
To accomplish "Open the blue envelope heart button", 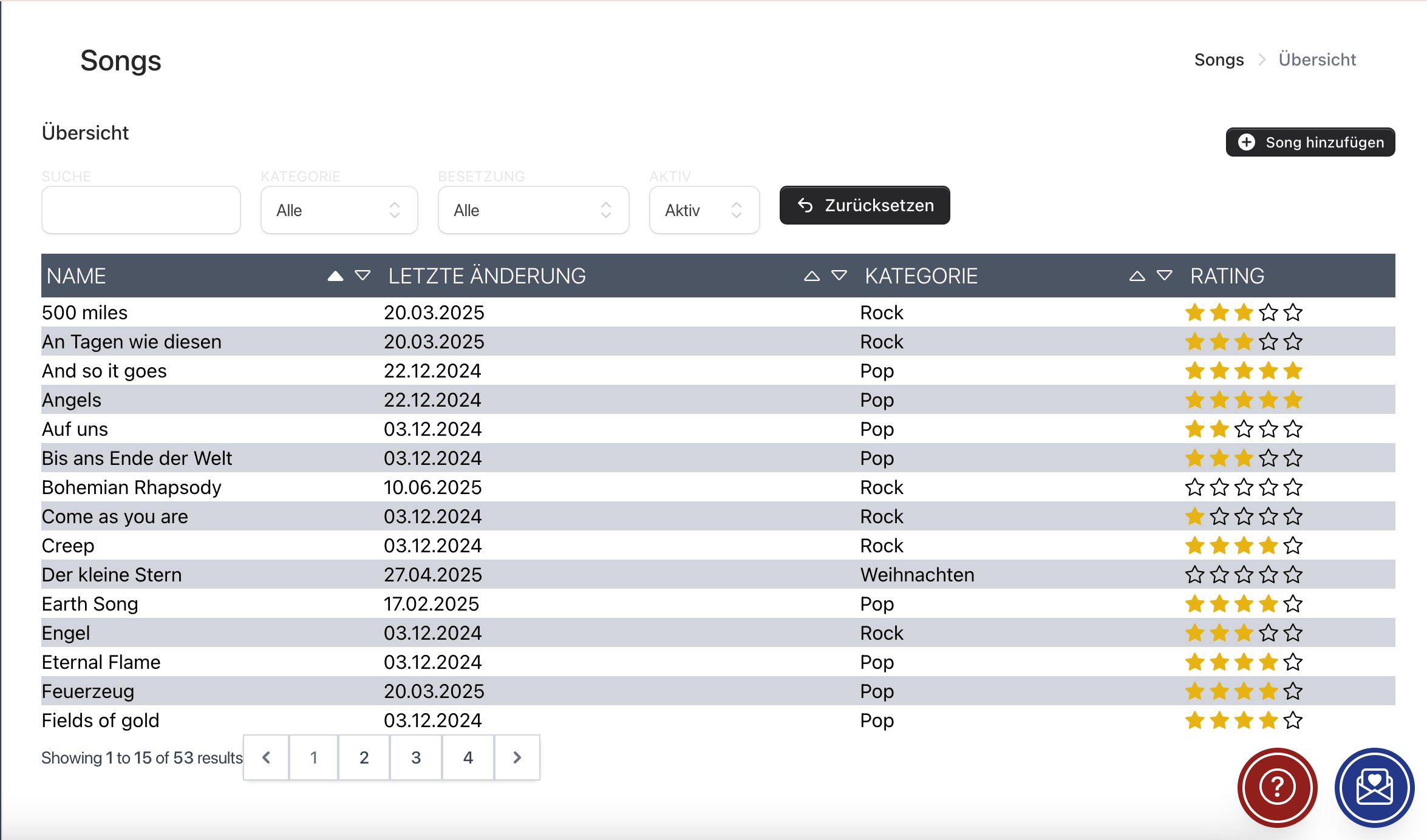I will [x=1374, y=787].
